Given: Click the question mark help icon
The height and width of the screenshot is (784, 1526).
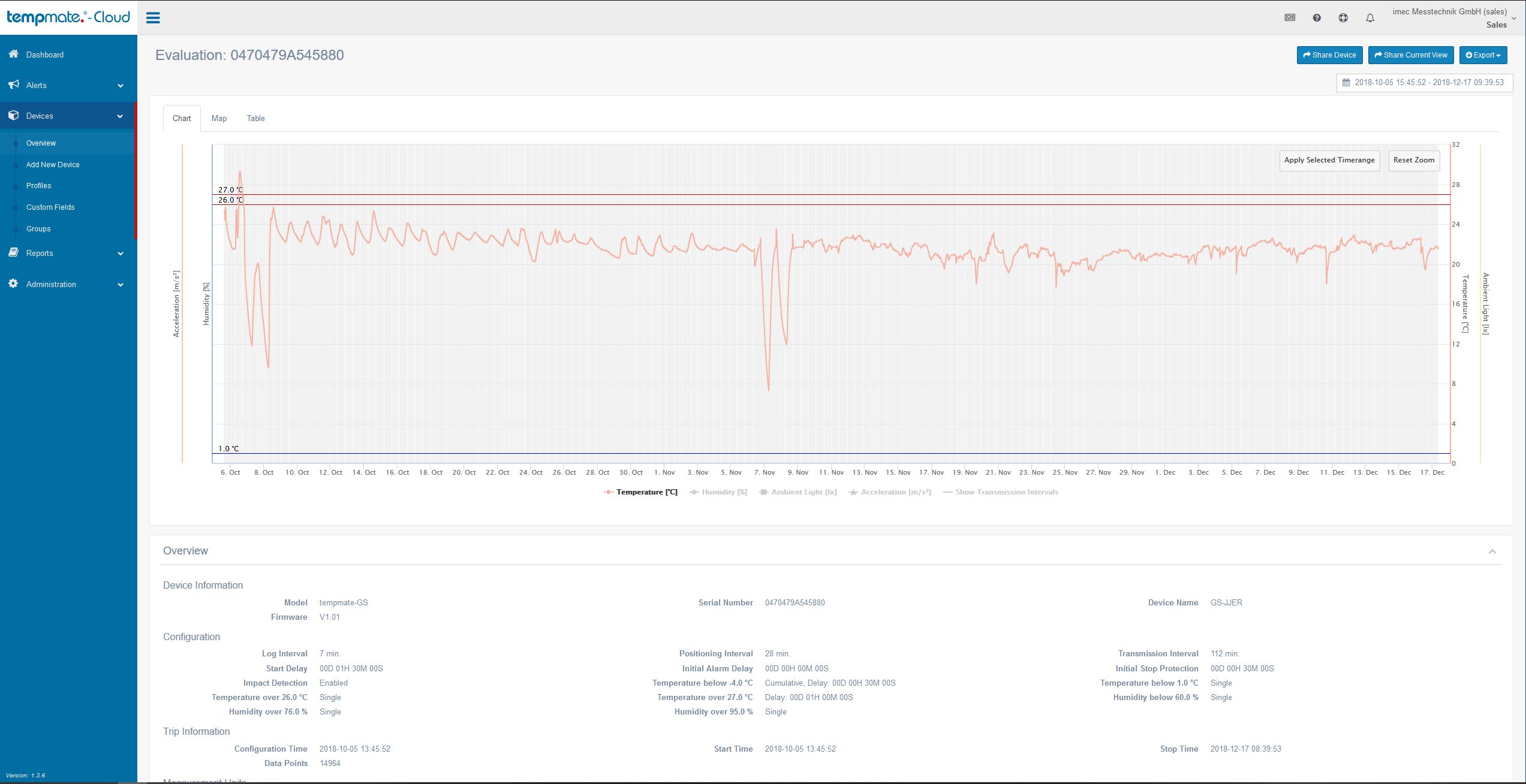Looking at the screenshot, I should point(1317,18).
